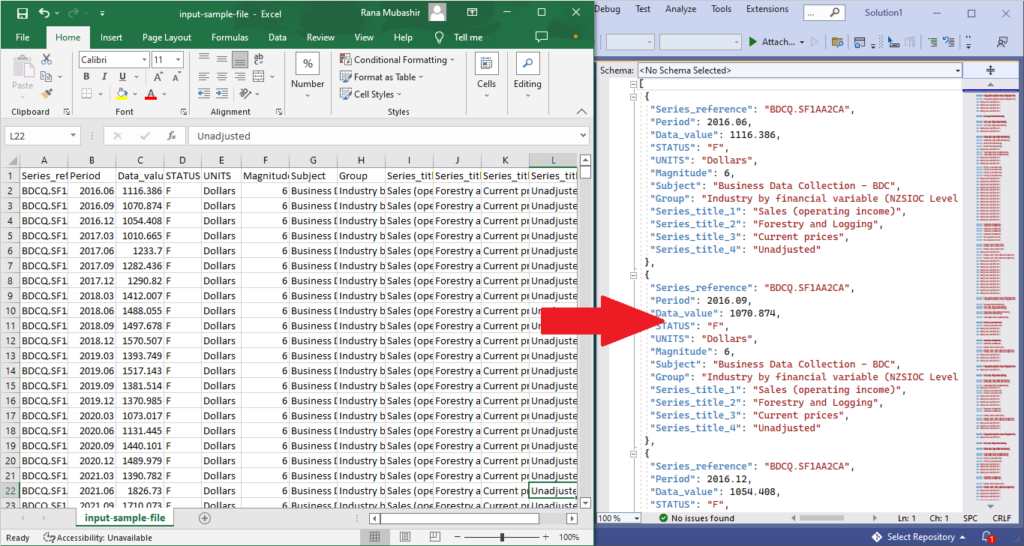Switch to Page Break Preview in status bar
The height and width of the screenshot is (546, 1024).
[x=435, y=537]
